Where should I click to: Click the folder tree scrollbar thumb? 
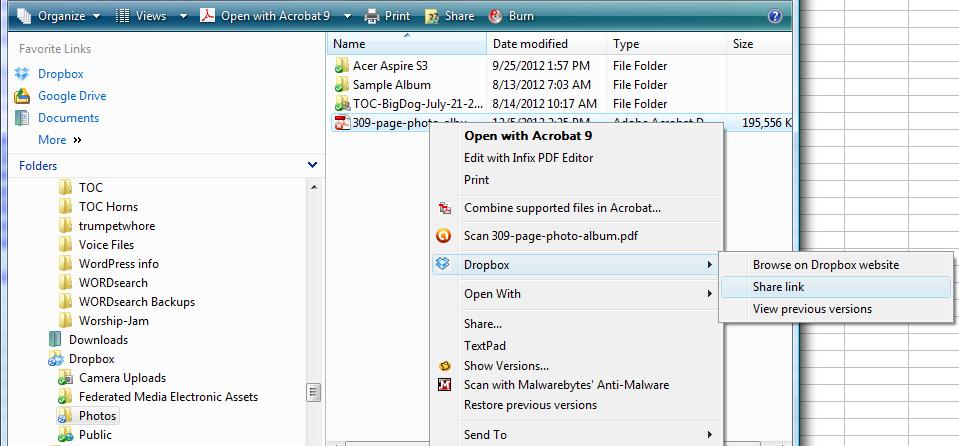(313, 393)
